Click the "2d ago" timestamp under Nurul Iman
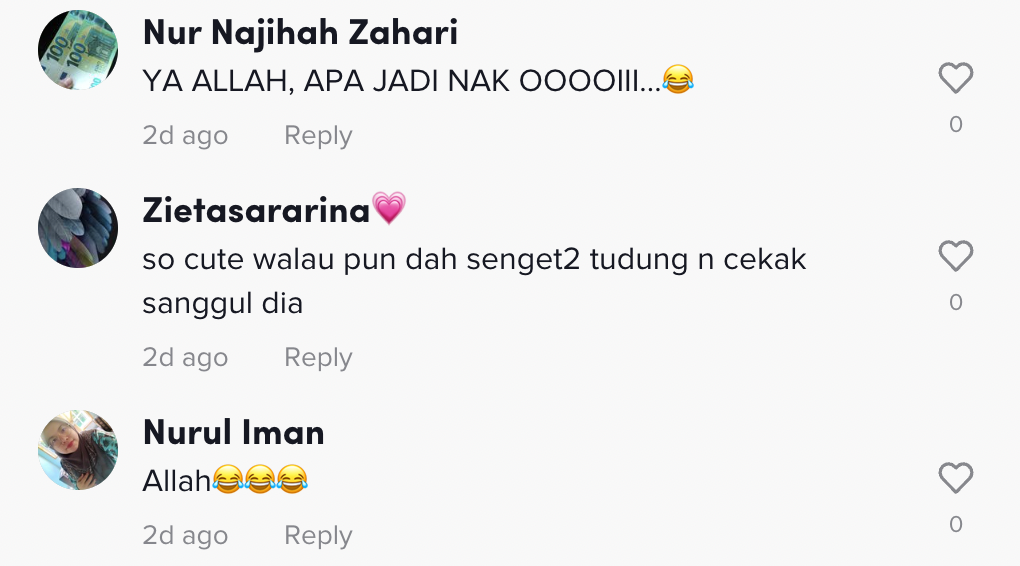This screenshot has height=566, width=1020. coord(185,535)
